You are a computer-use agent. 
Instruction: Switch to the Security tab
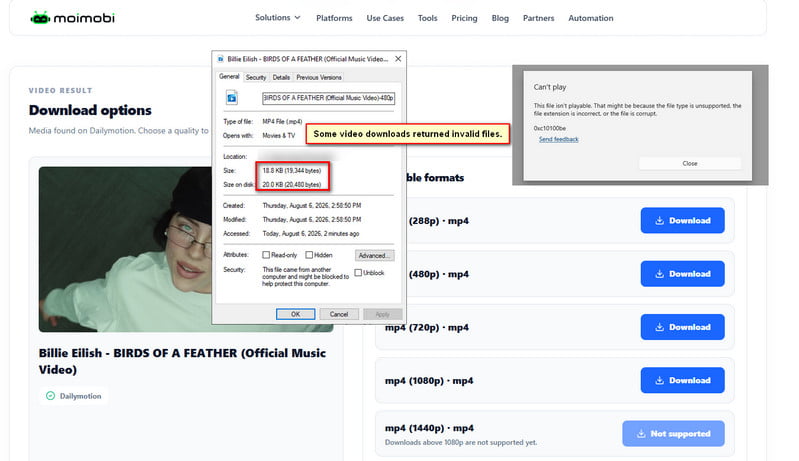coord(256,77)
